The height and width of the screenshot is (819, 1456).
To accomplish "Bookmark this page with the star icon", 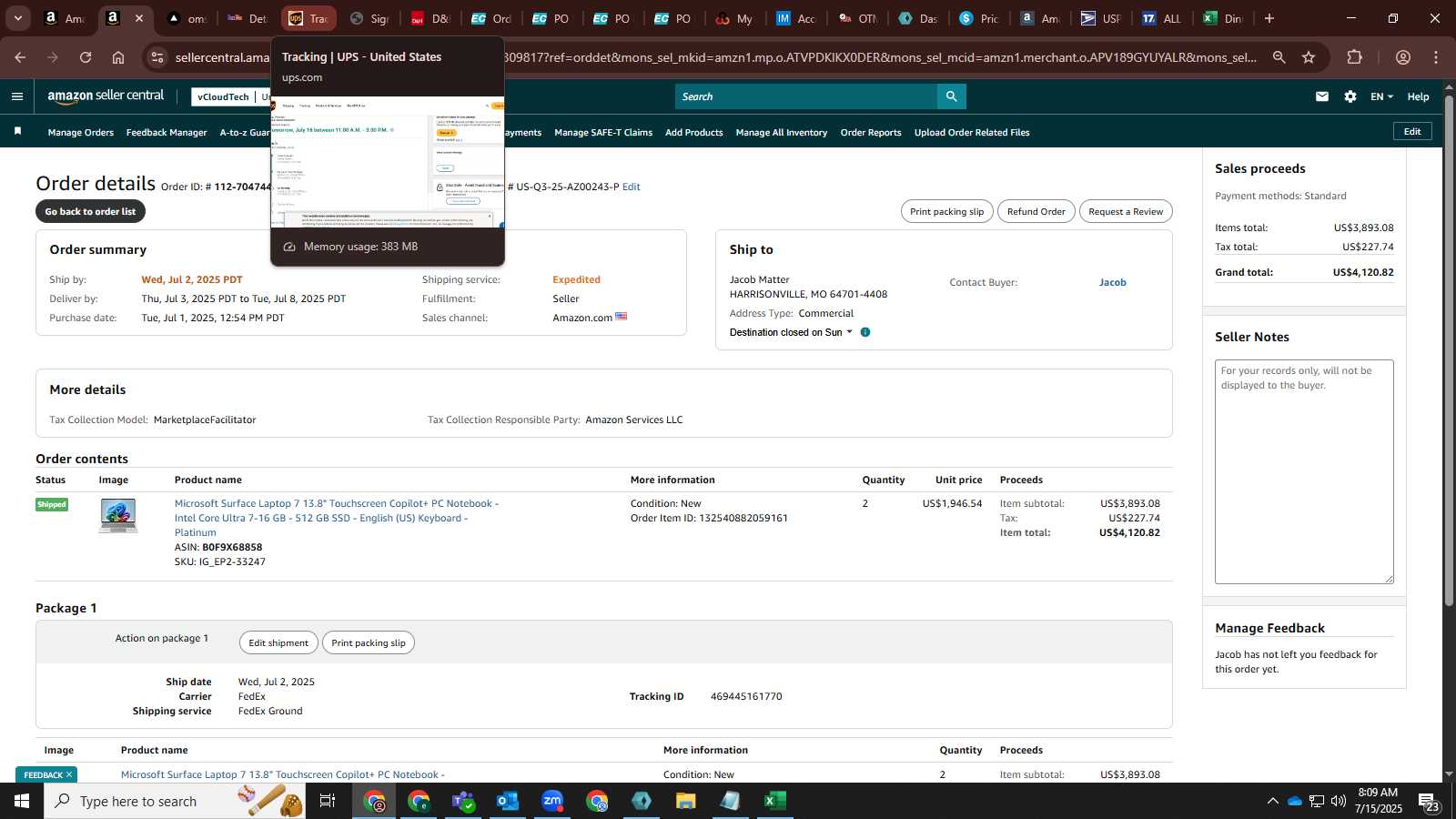I will (1309, 57).
